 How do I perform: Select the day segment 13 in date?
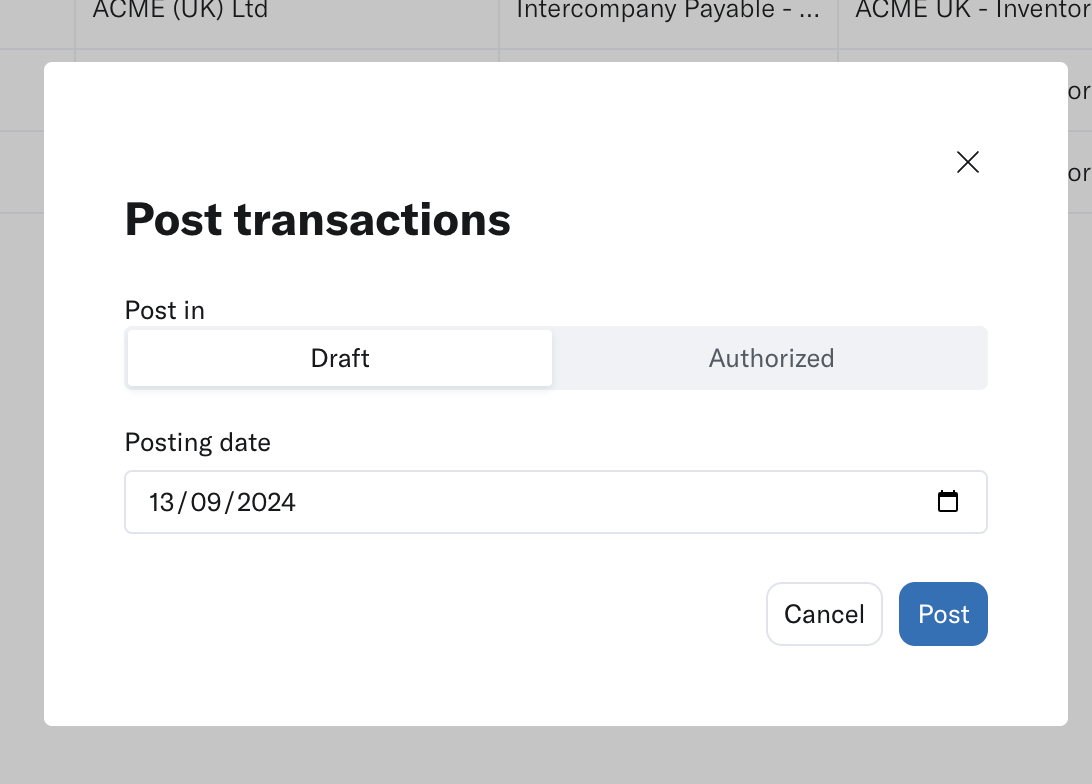tap(161, 502)
